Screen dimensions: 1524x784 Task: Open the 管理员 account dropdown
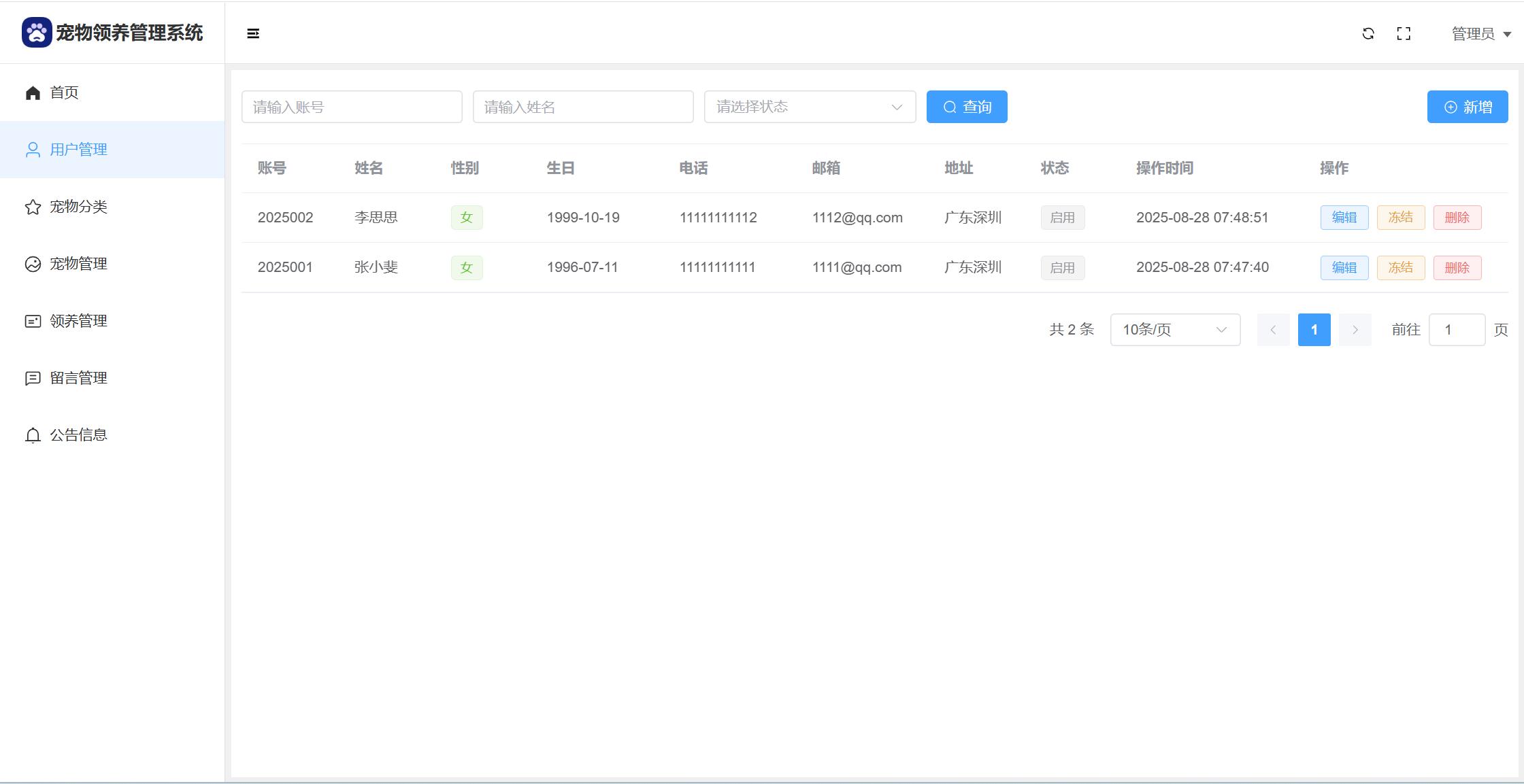pos(1480,33)
